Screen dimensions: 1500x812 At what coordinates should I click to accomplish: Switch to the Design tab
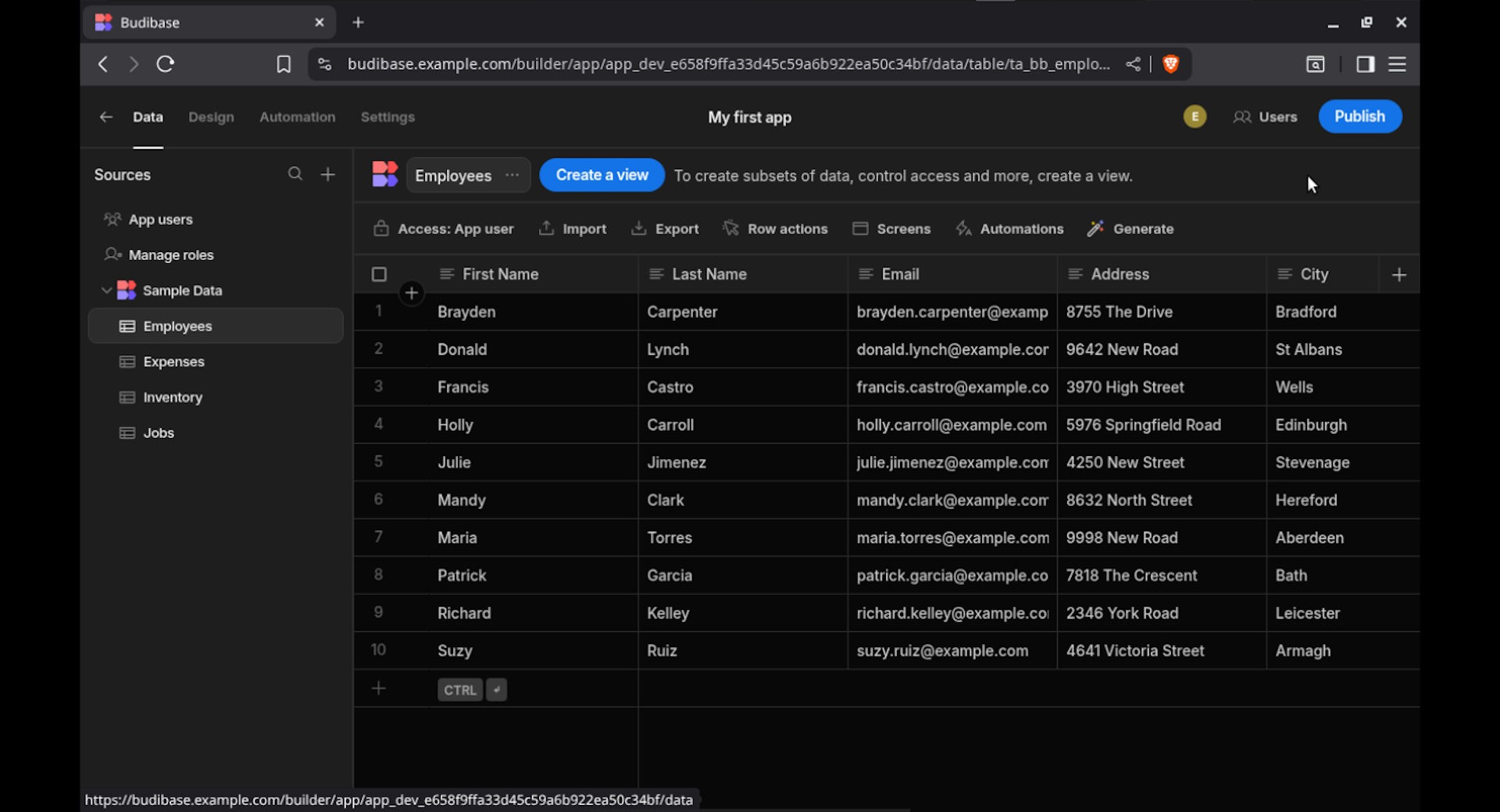pos(211,116)
